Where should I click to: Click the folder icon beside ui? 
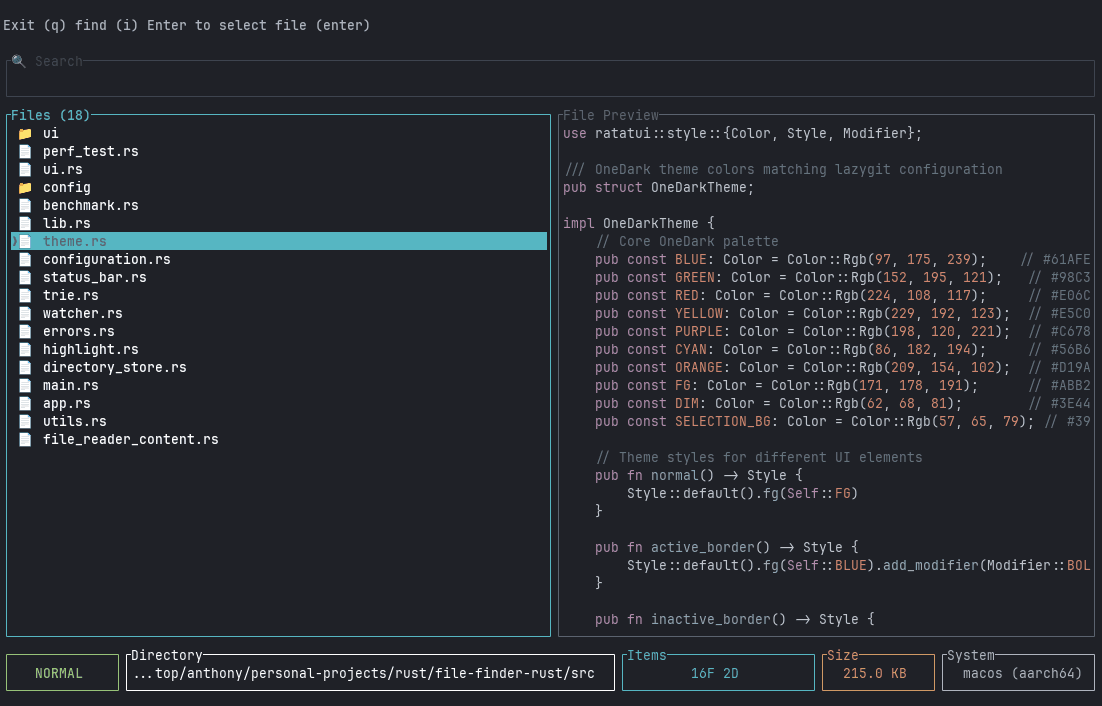tap(24, 132)
